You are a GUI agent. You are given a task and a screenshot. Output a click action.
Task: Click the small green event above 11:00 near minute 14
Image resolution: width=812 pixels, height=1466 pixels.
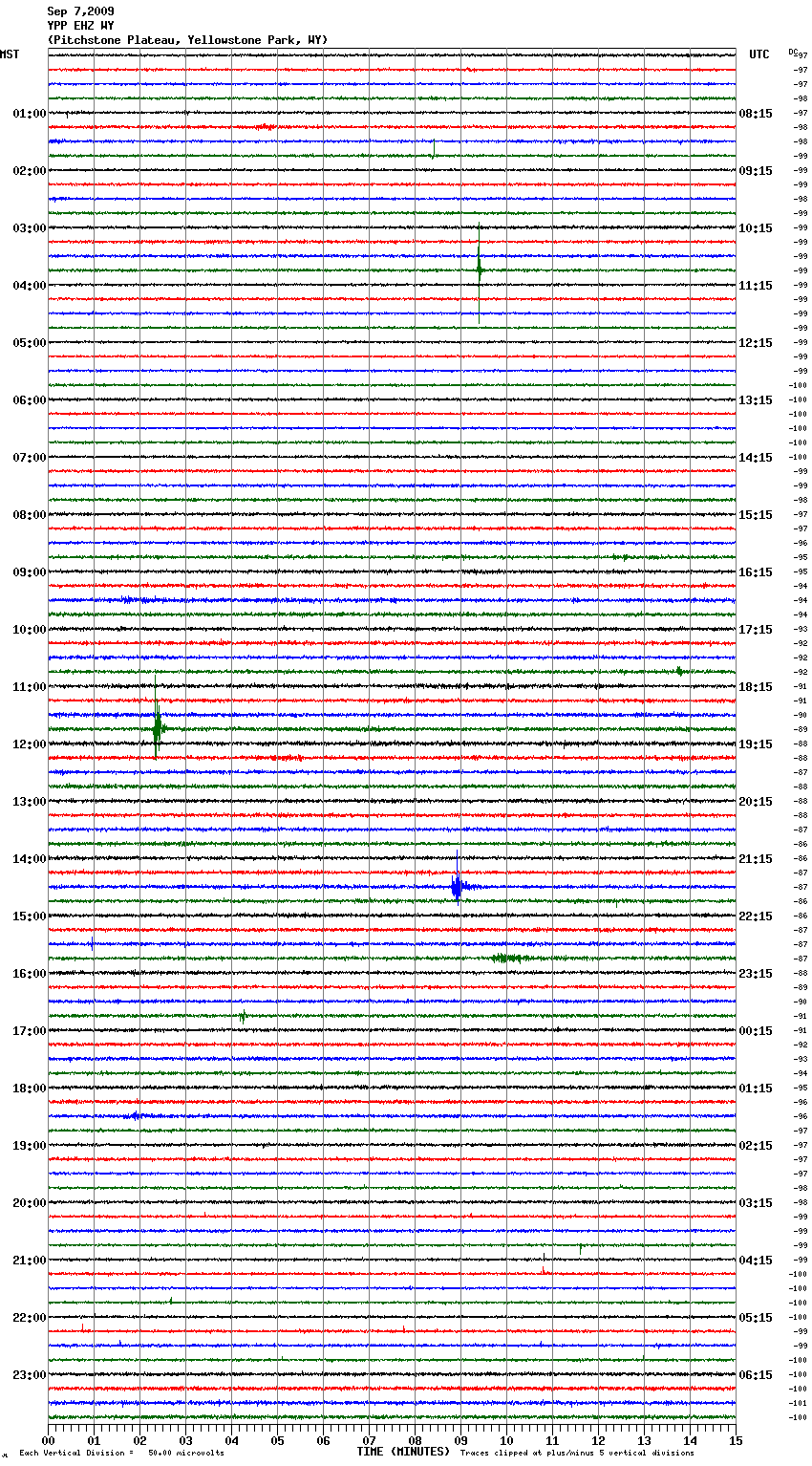pos(679,671)
